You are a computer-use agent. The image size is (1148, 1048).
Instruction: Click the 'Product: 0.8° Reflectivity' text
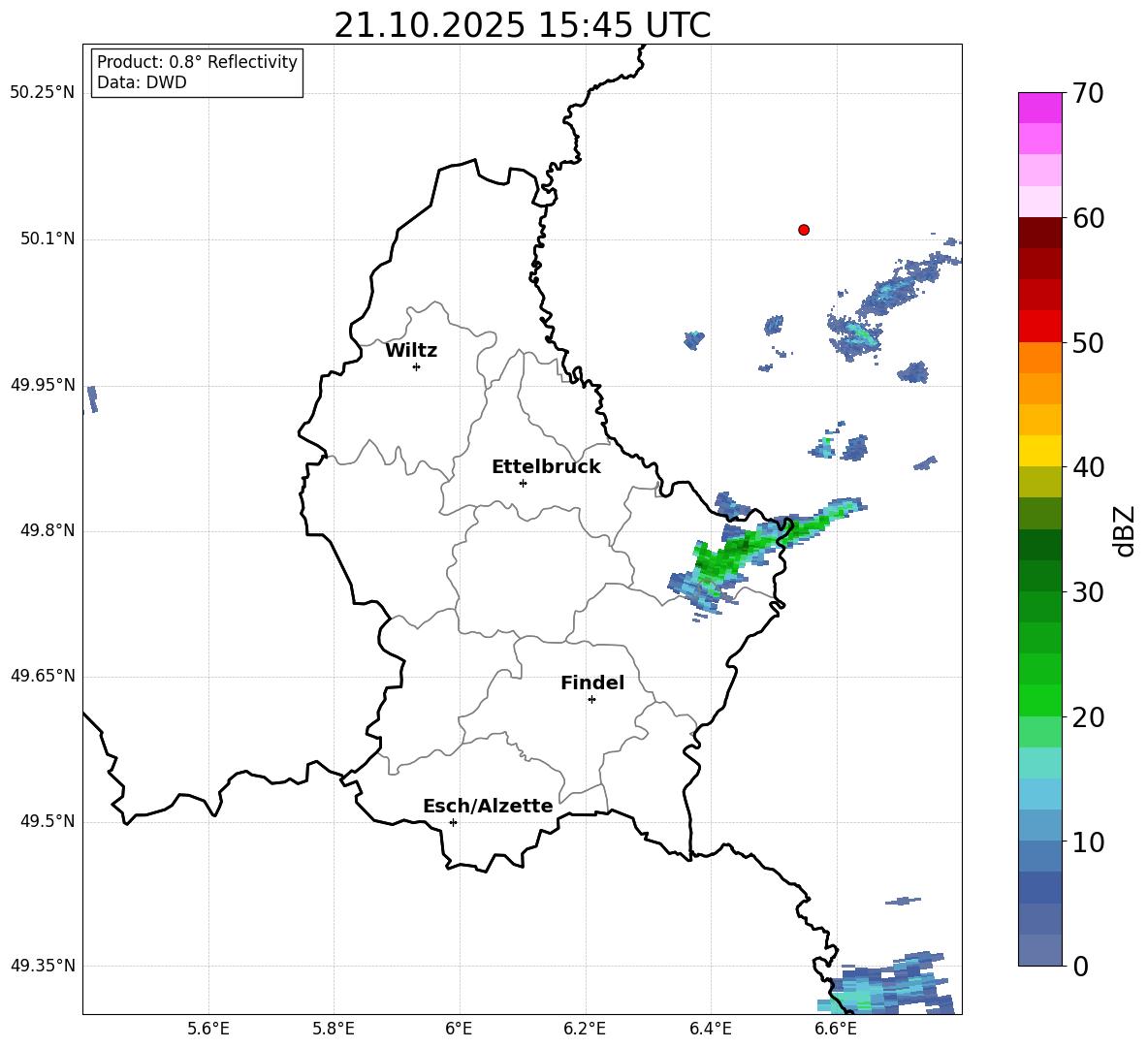[197, 61]
